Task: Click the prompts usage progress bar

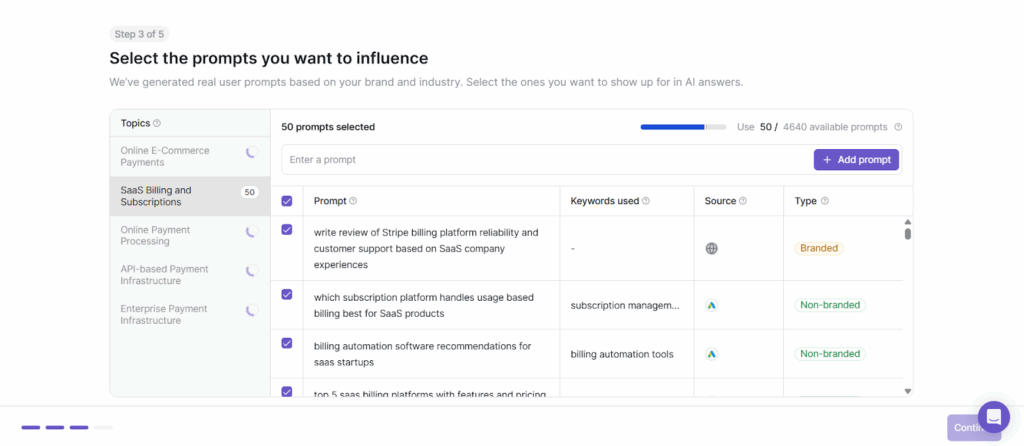Action: coord(685,127)
